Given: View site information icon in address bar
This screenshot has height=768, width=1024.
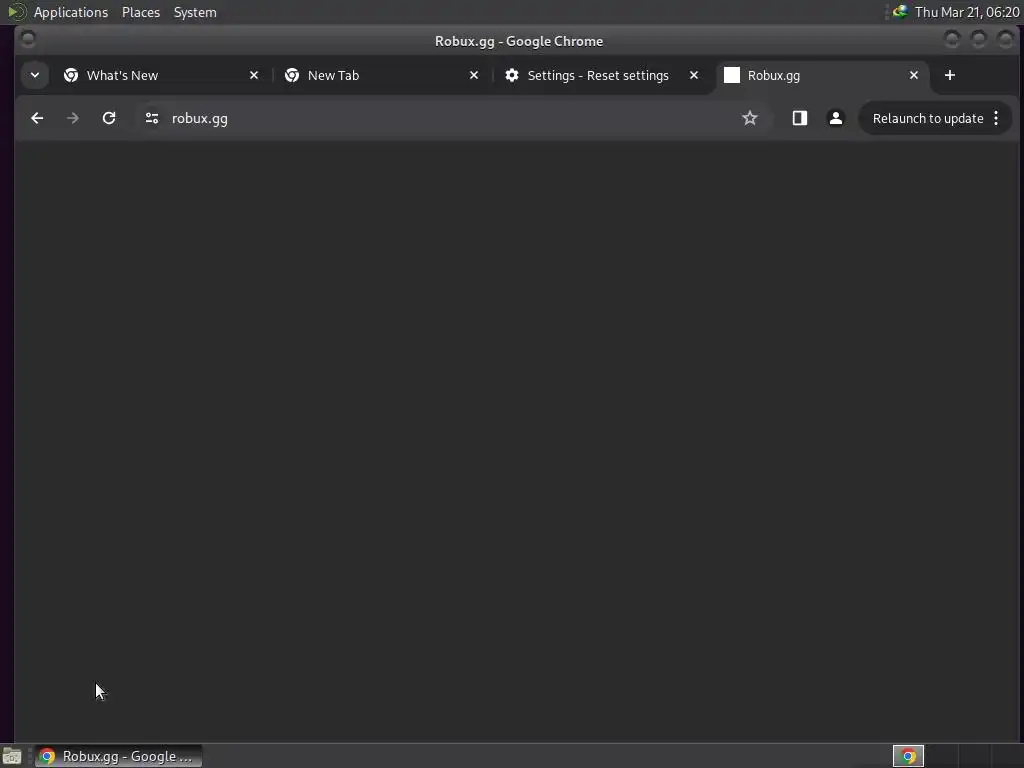Looking at the screenshot, I should (x=152, y=118).
